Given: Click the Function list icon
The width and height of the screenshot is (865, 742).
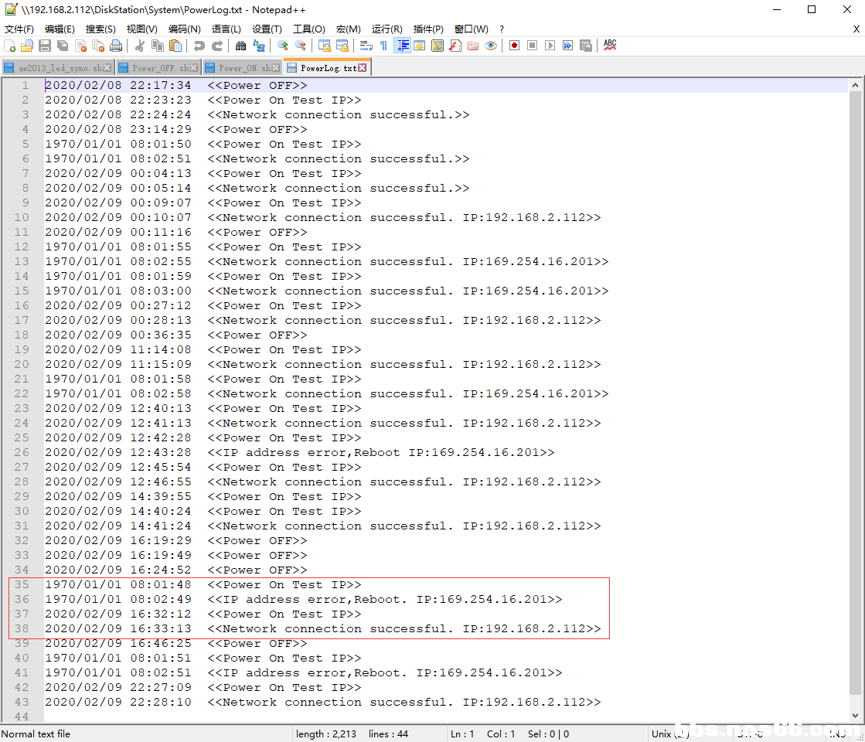Looking at the screenshot, I should coord(455,46).
